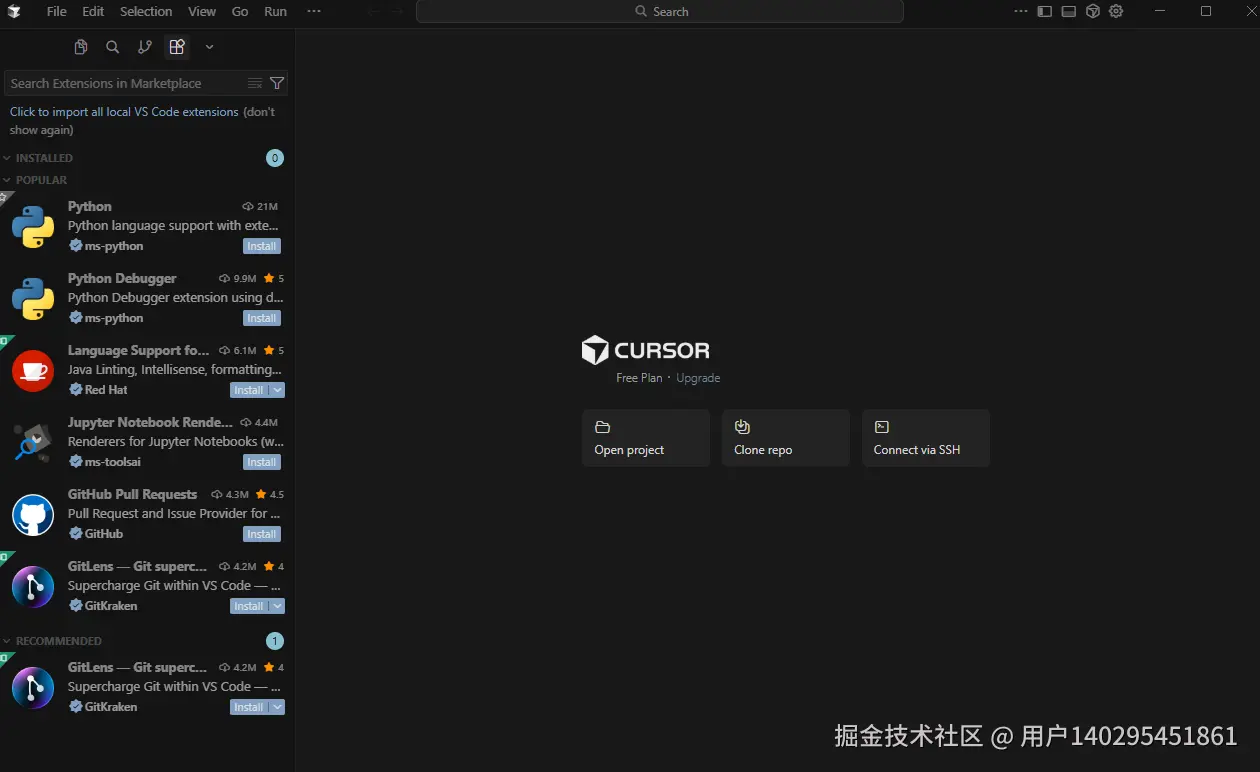This screenshot has width=1260, height=772.
Task: Click the Red Hat publisher name
Action: [106, 390]
